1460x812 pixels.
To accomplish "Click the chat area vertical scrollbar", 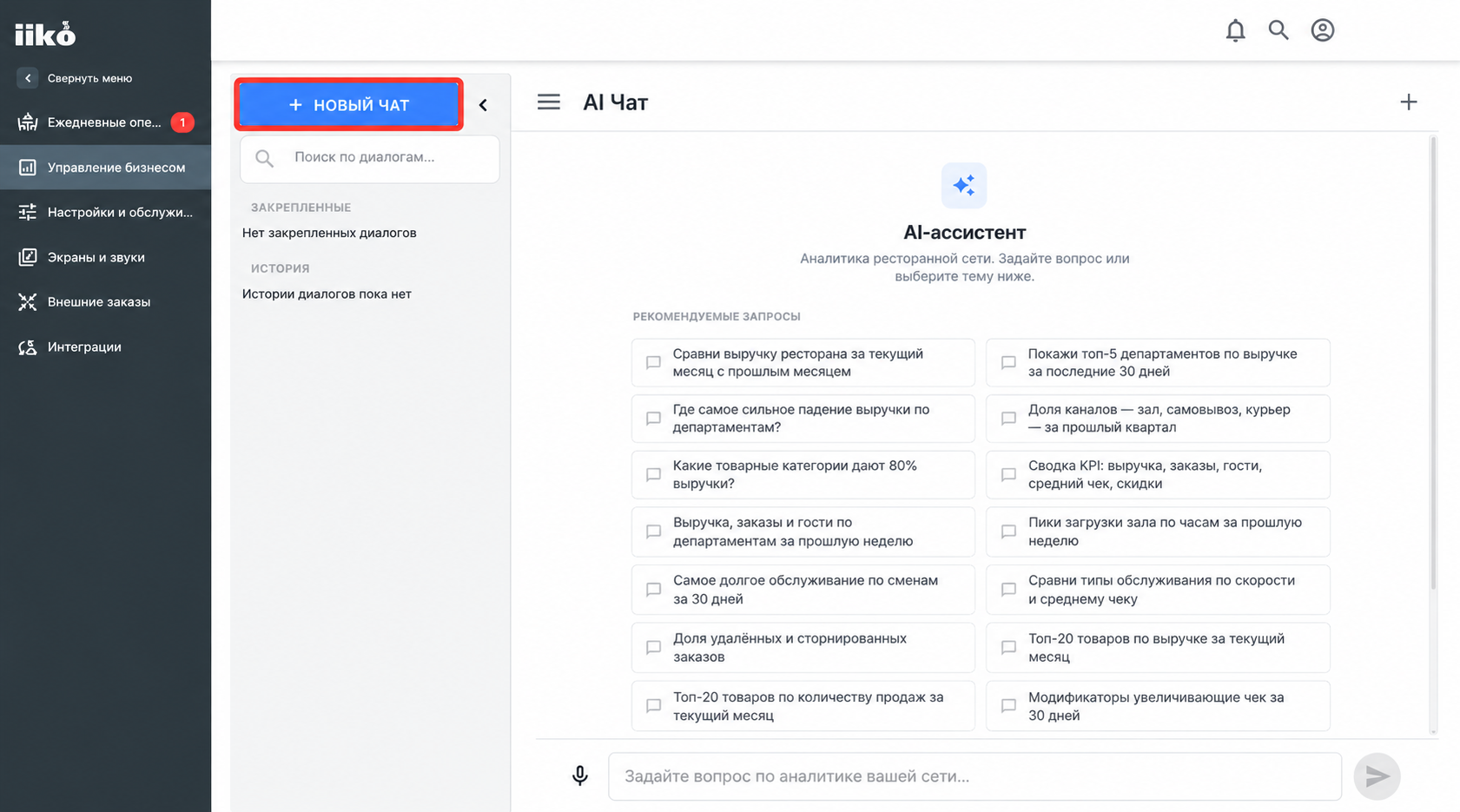I will pos(1433,363).
